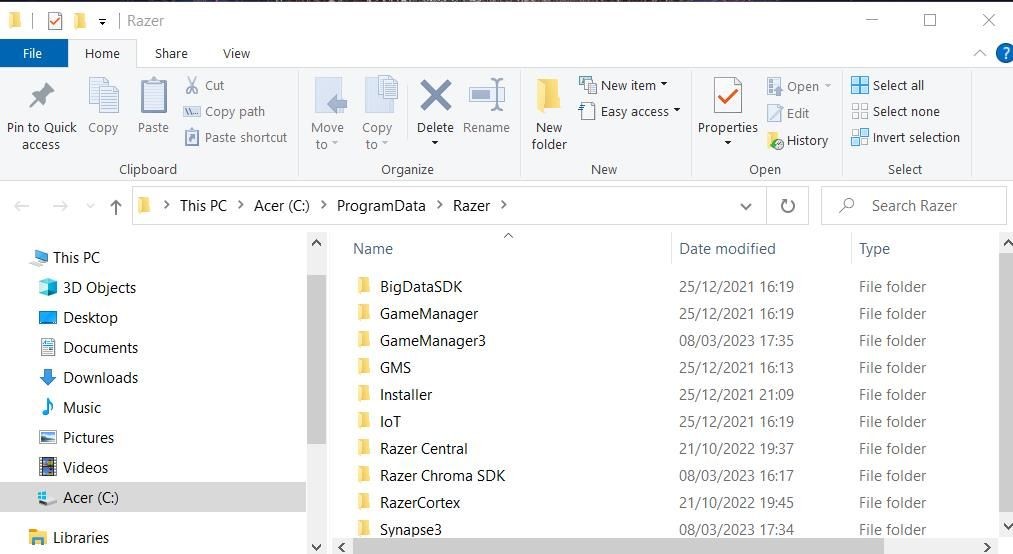The width and height of the screenshot is (1013, 554).
Task: Click the Rename ribbon icon
Action: 486,96
